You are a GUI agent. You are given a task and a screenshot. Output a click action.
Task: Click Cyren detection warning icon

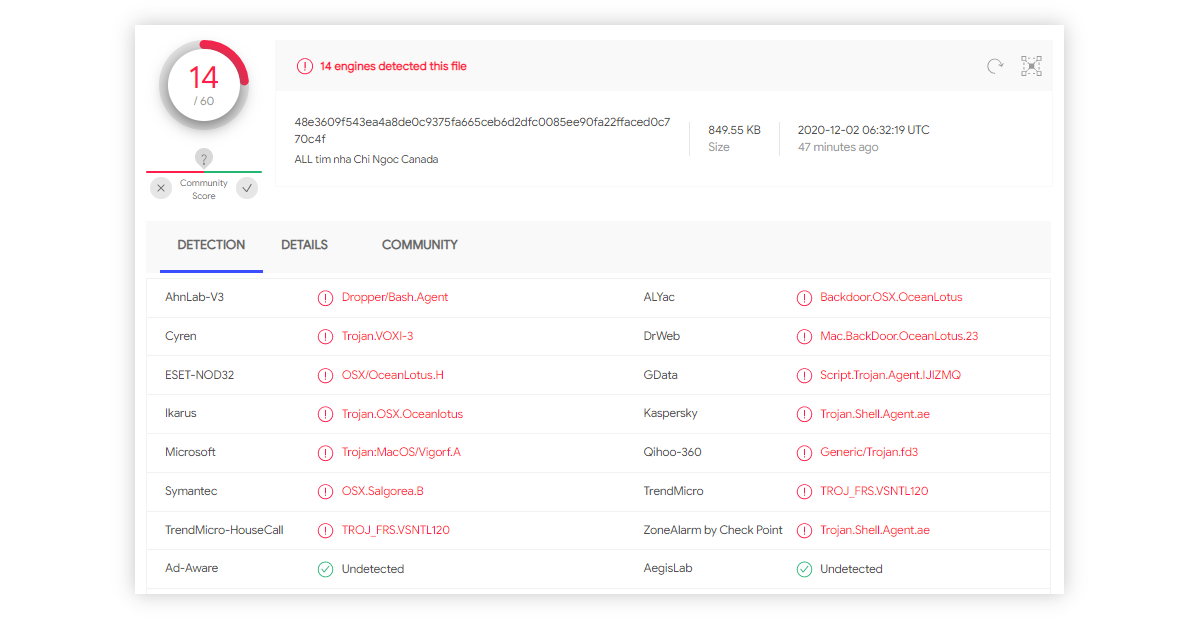point(325,337)
